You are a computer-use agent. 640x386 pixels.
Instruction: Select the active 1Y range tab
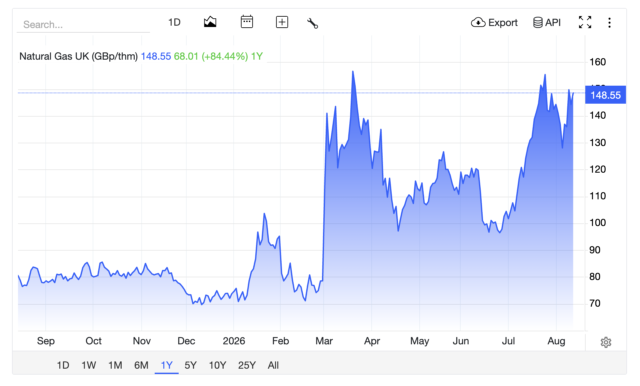(167, 365)
